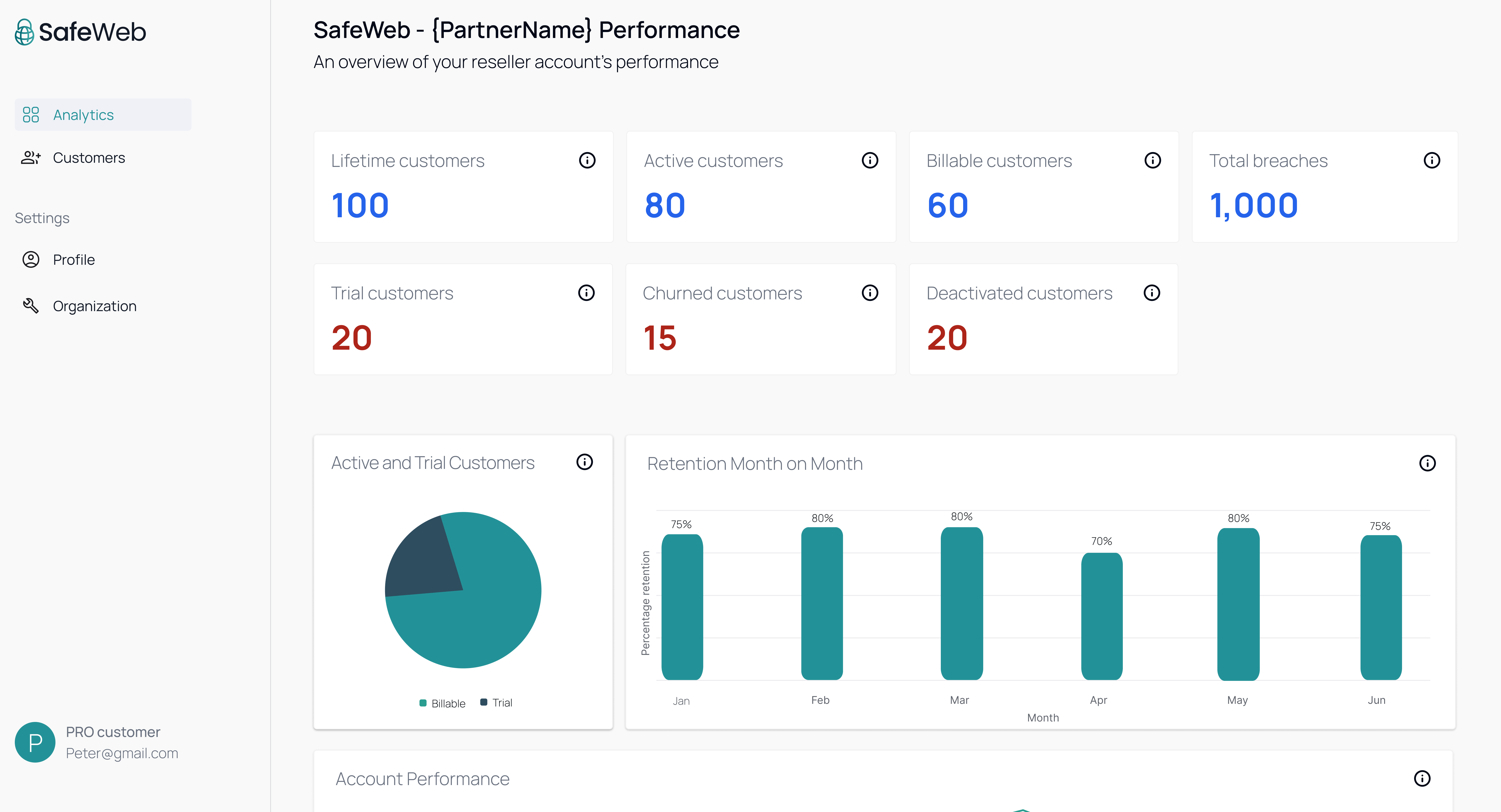1501x812 pixels.
Task: Click the Lifetime customers info icon
Action: click(x=587, y=160)
